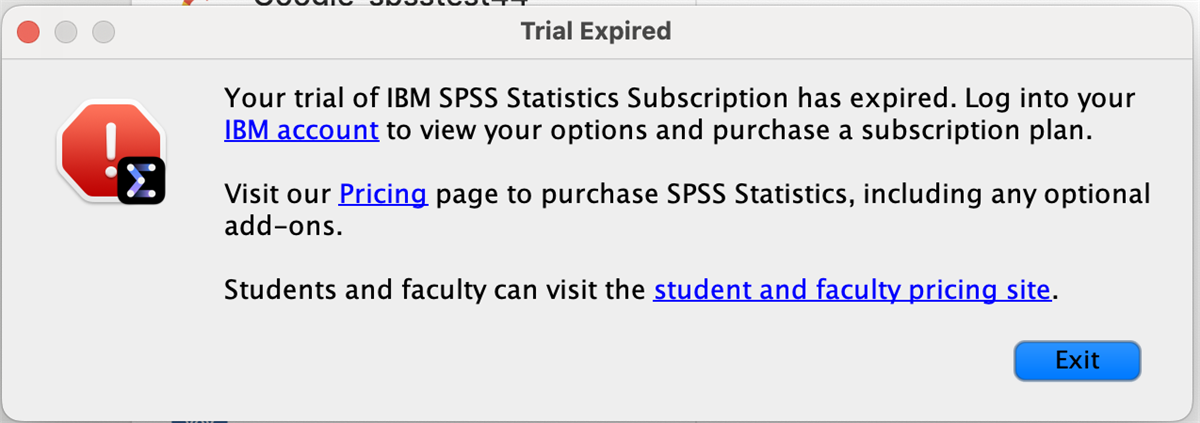This screenshot has height=423, width=1200.
Task: Click the "Students and faculty can visit" text
Action: [434, 291]
